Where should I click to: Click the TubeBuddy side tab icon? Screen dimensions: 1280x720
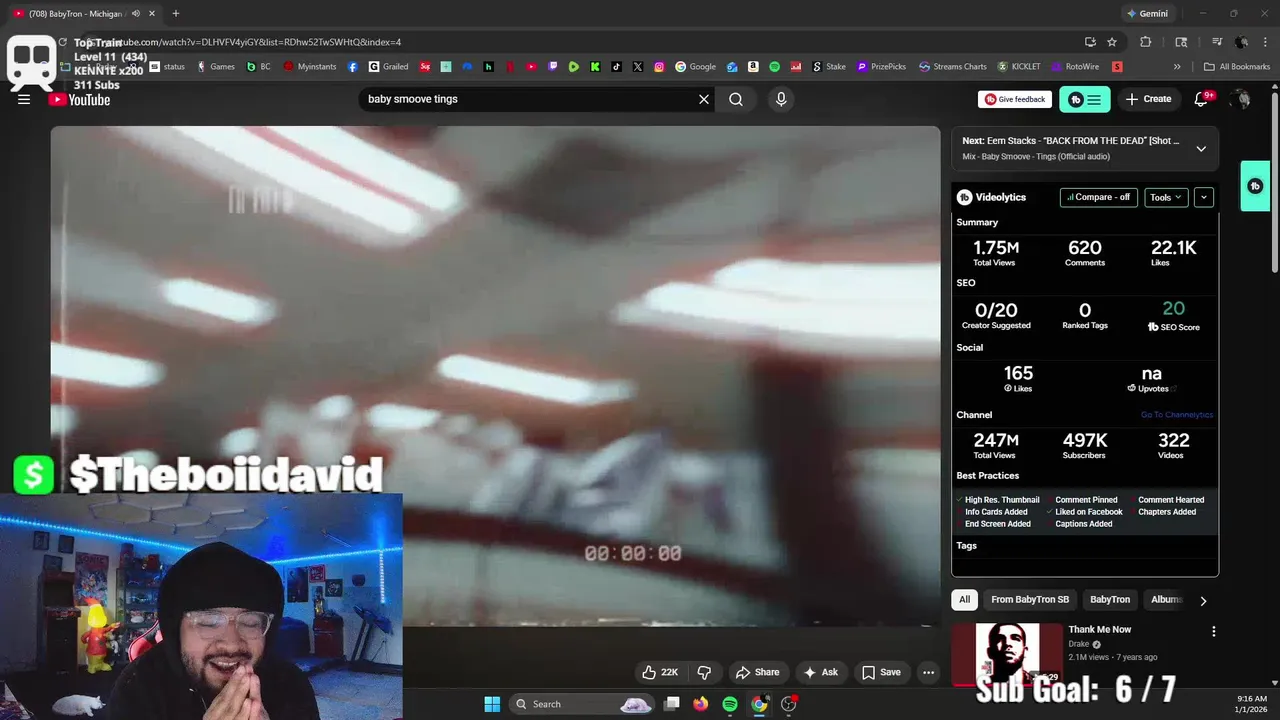1255,186
